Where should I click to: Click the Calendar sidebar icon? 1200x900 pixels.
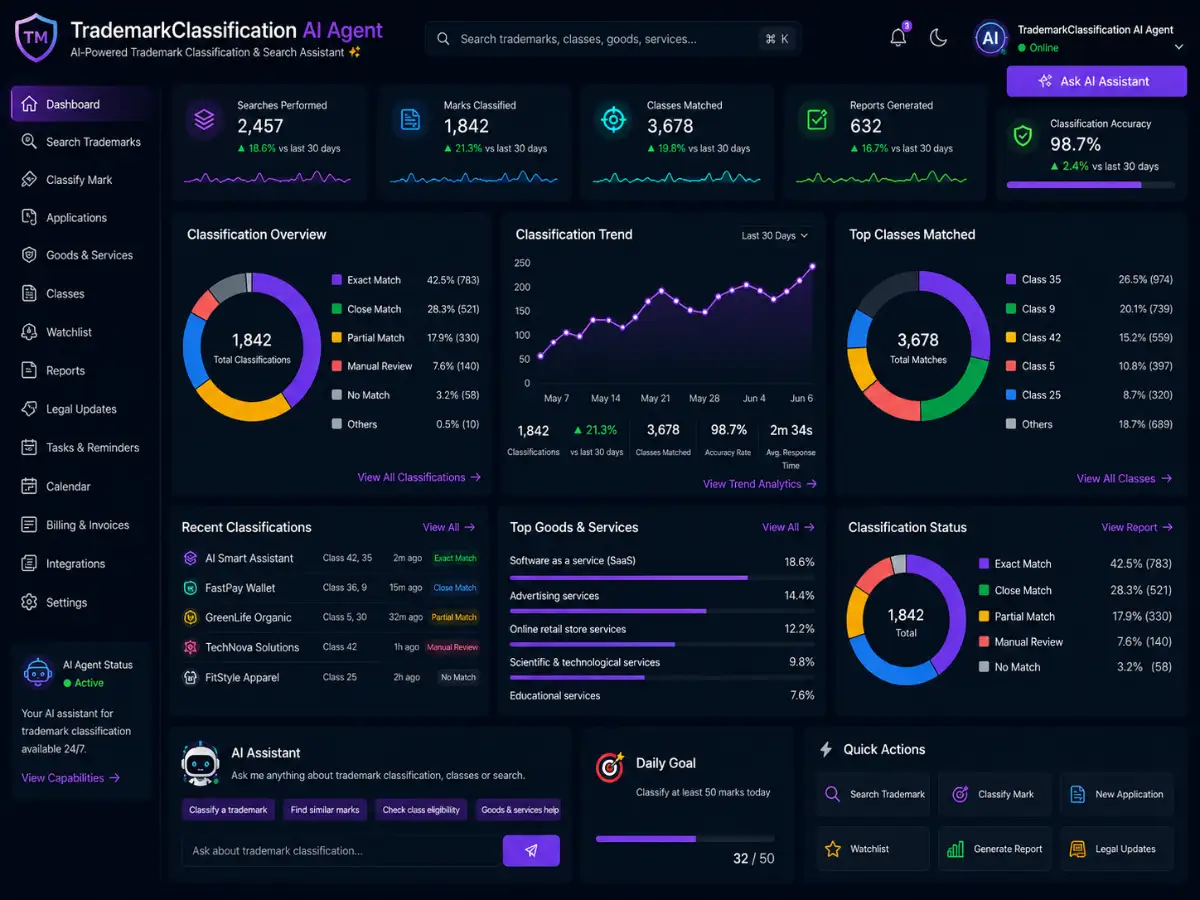(28, 486)
